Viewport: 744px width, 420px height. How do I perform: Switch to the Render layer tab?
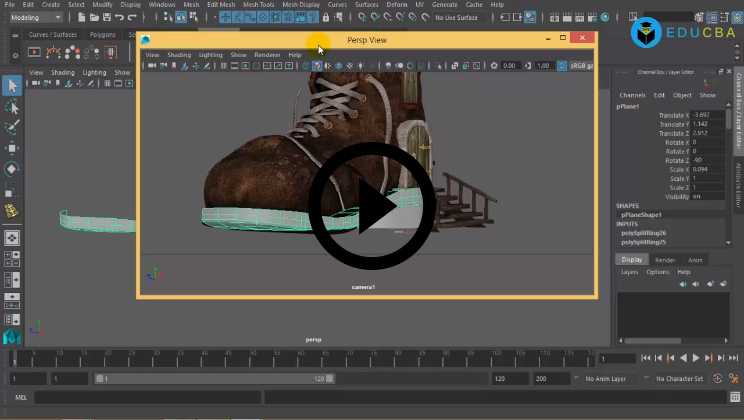665,259
